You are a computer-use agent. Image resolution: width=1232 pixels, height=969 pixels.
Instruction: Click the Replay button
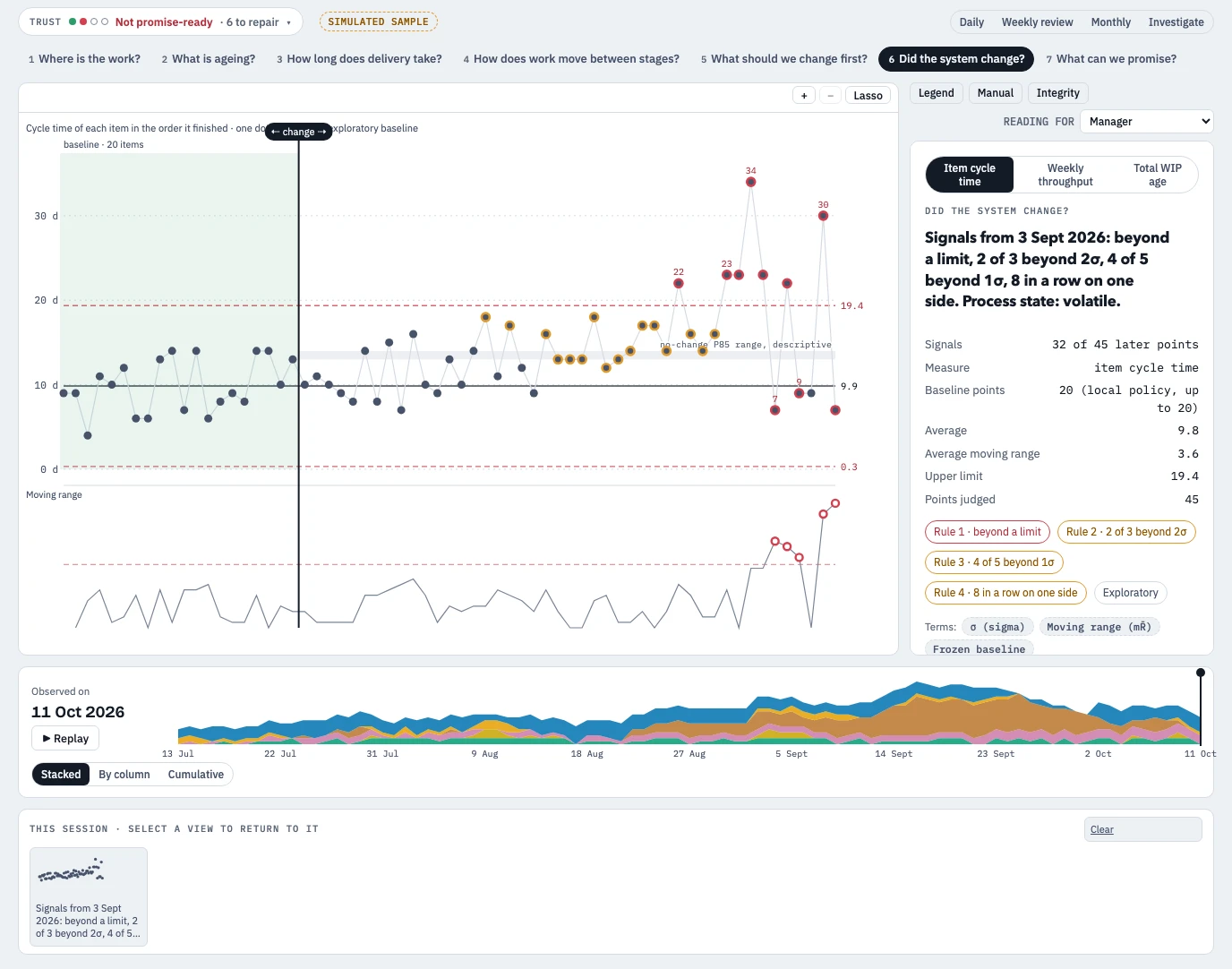point(65,739)
